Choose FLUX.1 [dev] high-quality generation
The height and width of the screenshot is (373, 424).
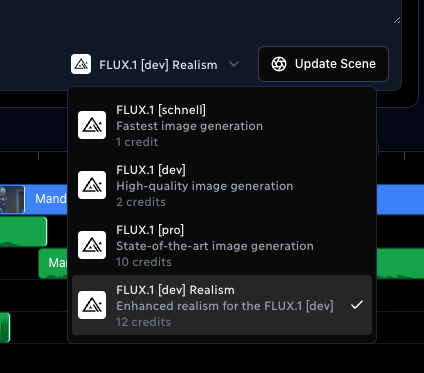222,186
